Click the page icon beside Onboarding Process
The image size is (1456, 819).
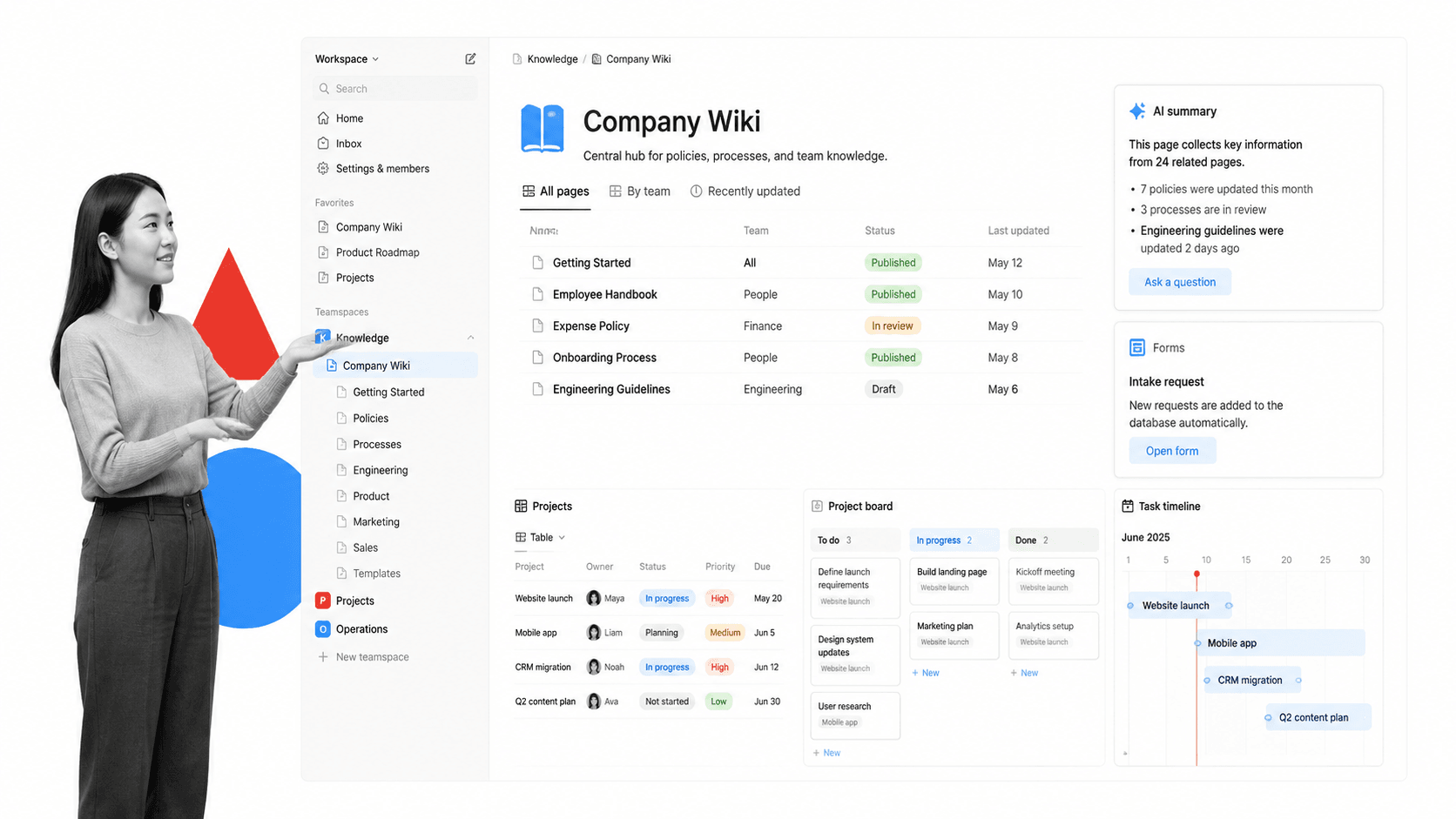[537, 358]
